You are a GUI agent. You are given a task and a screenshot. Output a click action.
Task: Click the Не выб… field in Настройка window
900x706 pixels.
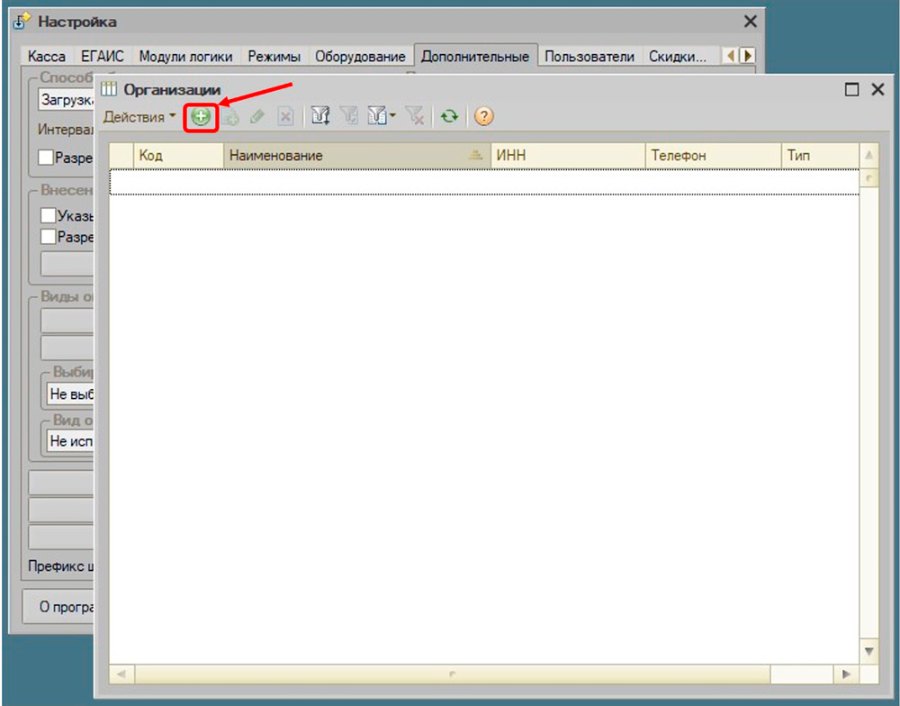pos(71,394)
